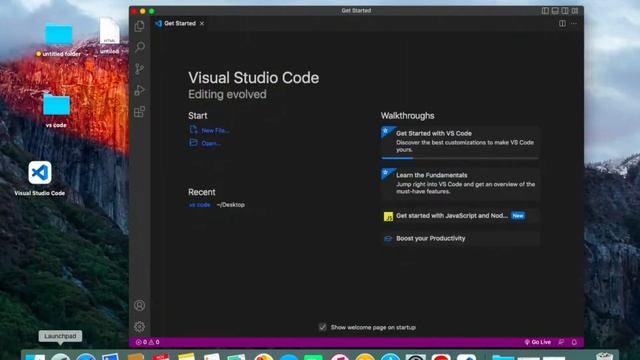Screen dimensions: 640x360
Task: Toggle the secondary side bar layout icon
Action: coord(565,11)
